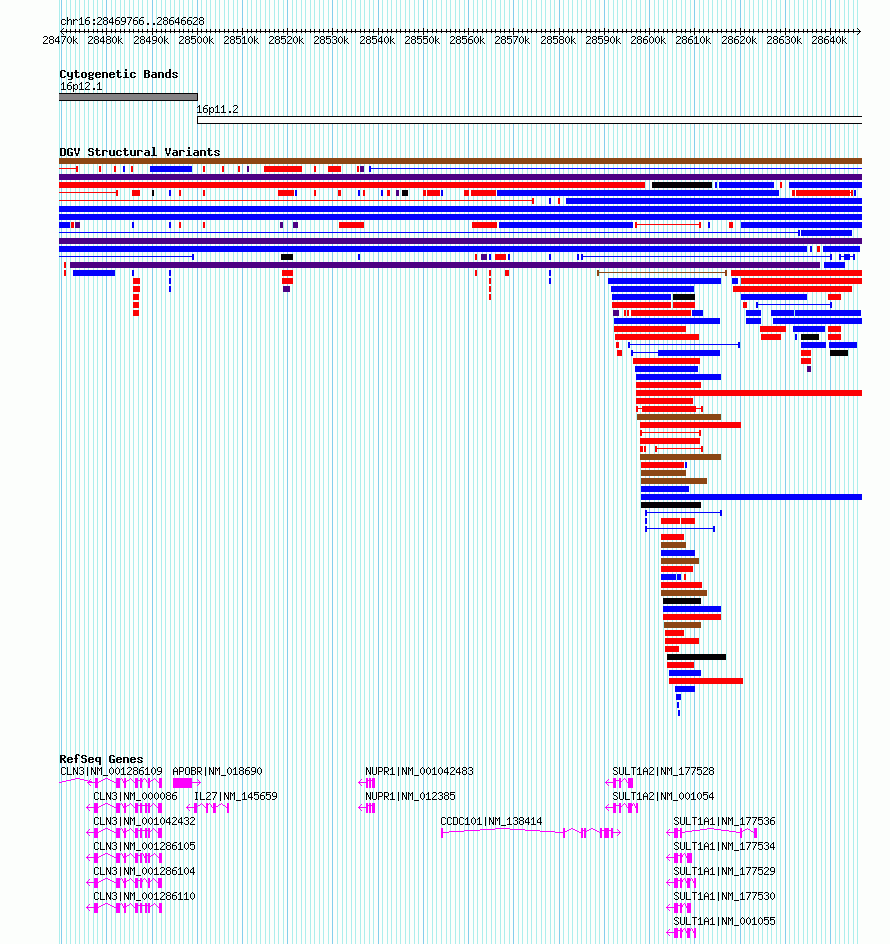Open gene label CLN3|NM_001286109
This screenshot has height=944, width=890.
pyautogui.click(x=111, y=771)
